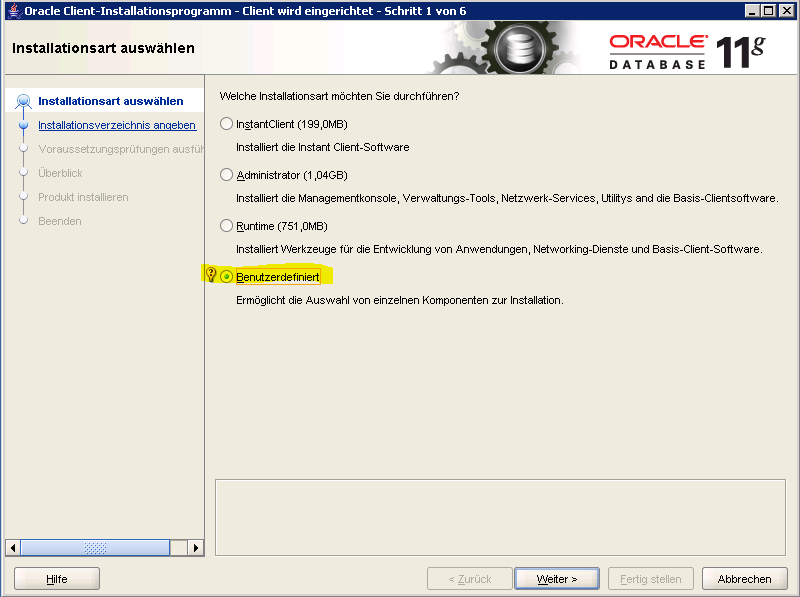Click the empty message text area

pos(500,517)
